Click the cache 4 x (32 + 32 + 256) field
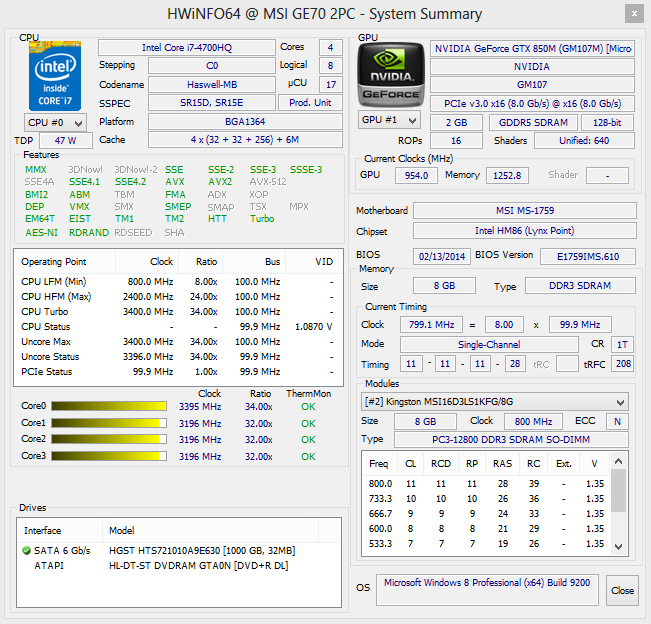Image resolution: width=651 pixels, height=624 pixels. tap(245, 139)
